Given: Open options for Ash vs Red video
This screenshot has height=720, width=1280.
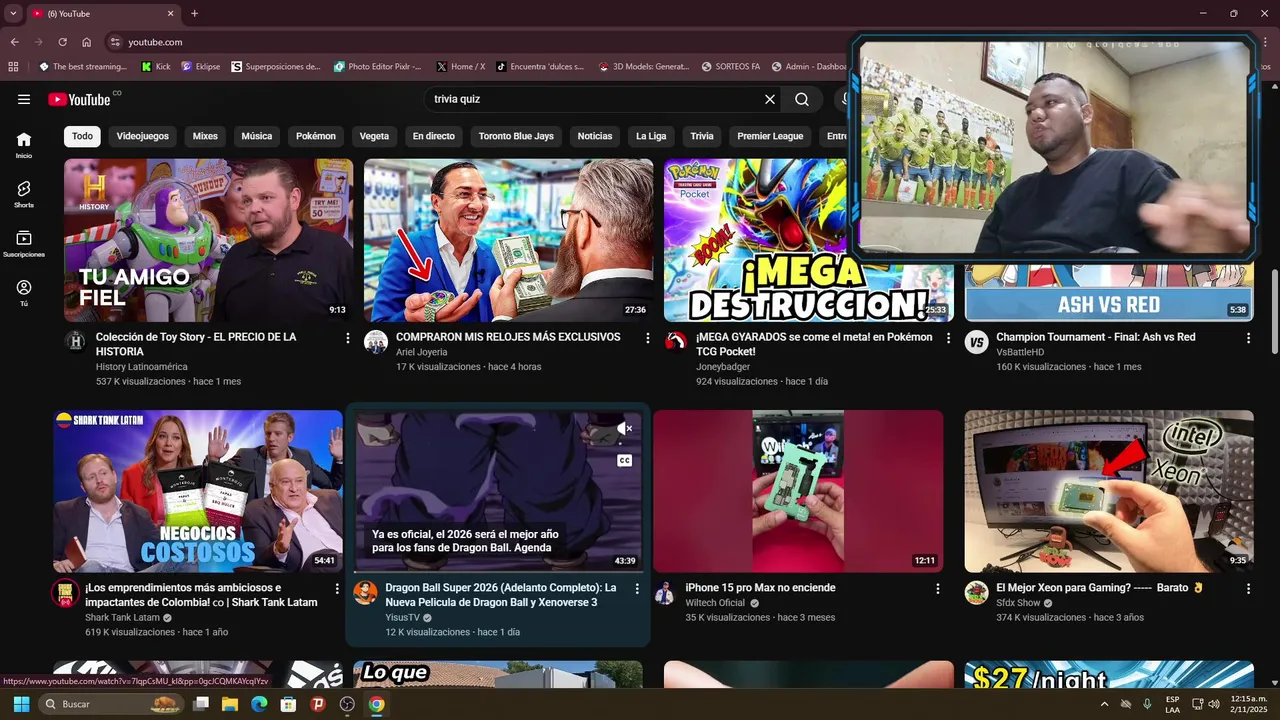Looking at the screenshot, I should [x=1248, y=338].
